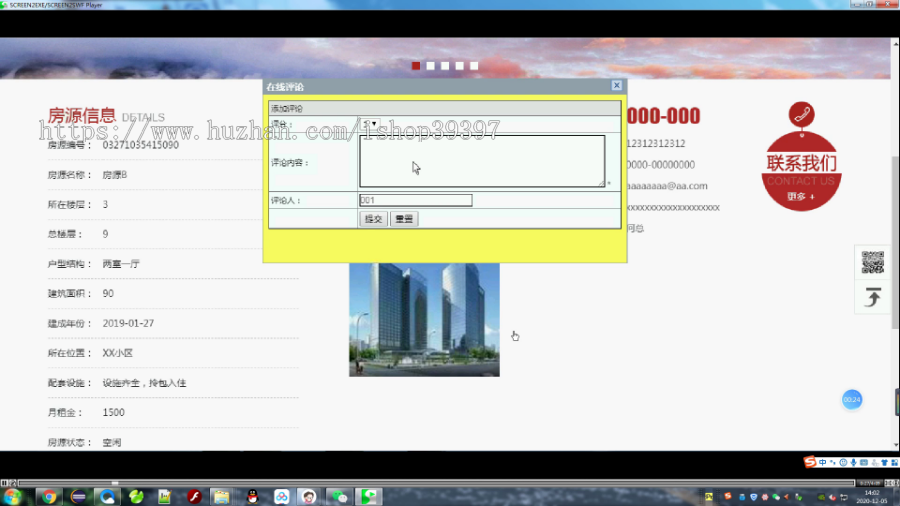Open the QR code icon on sidebar
Screen dimensions: 900x506
(x=873, y=262)
